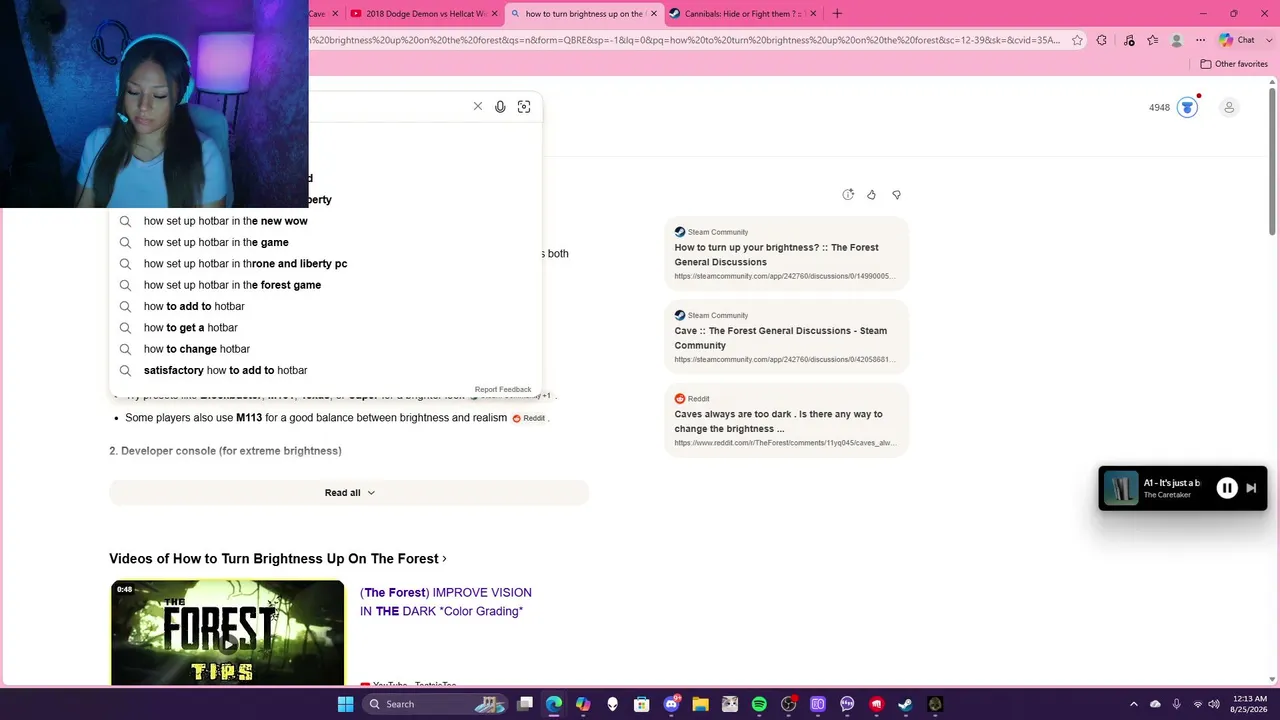Dislike the answer with thumbs down
This screenshot has width=1280, height=720.
point(896,195)
